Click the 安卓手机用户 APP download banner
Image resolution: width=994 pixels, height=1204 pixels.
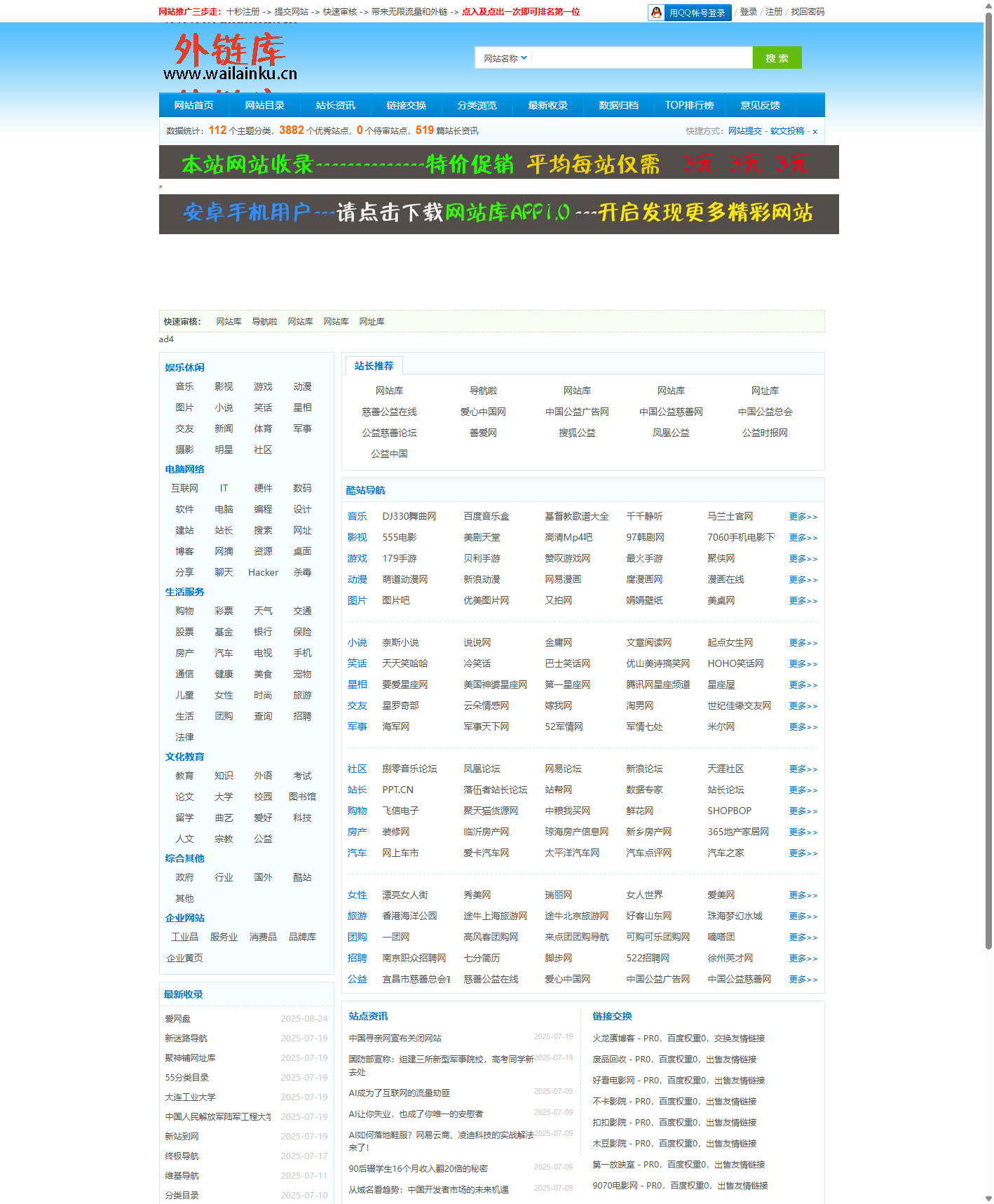(498, 214)
